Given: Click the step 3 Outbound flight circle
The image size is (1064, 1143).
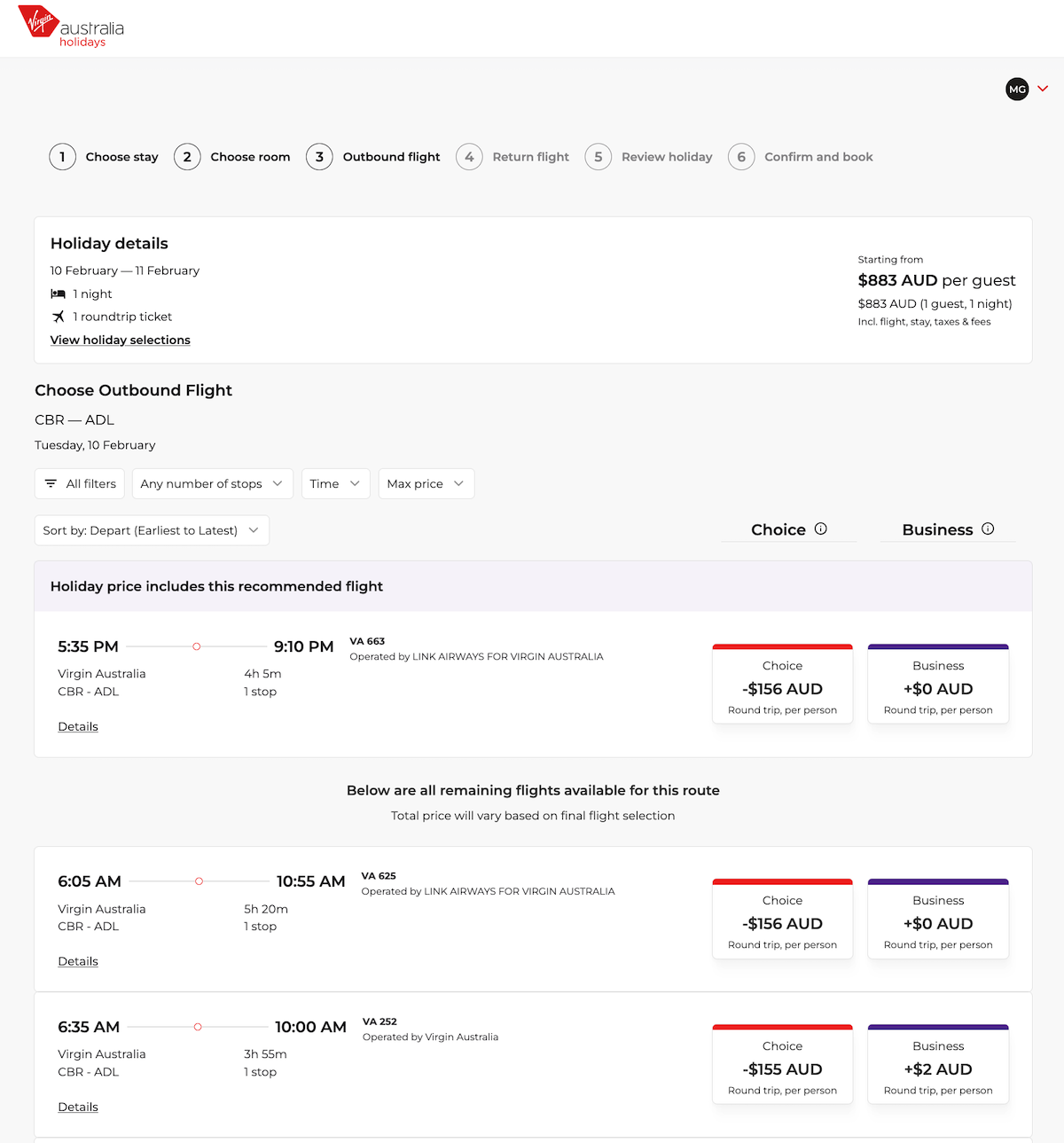Looking at the screenshot, I should coord(319,156).
